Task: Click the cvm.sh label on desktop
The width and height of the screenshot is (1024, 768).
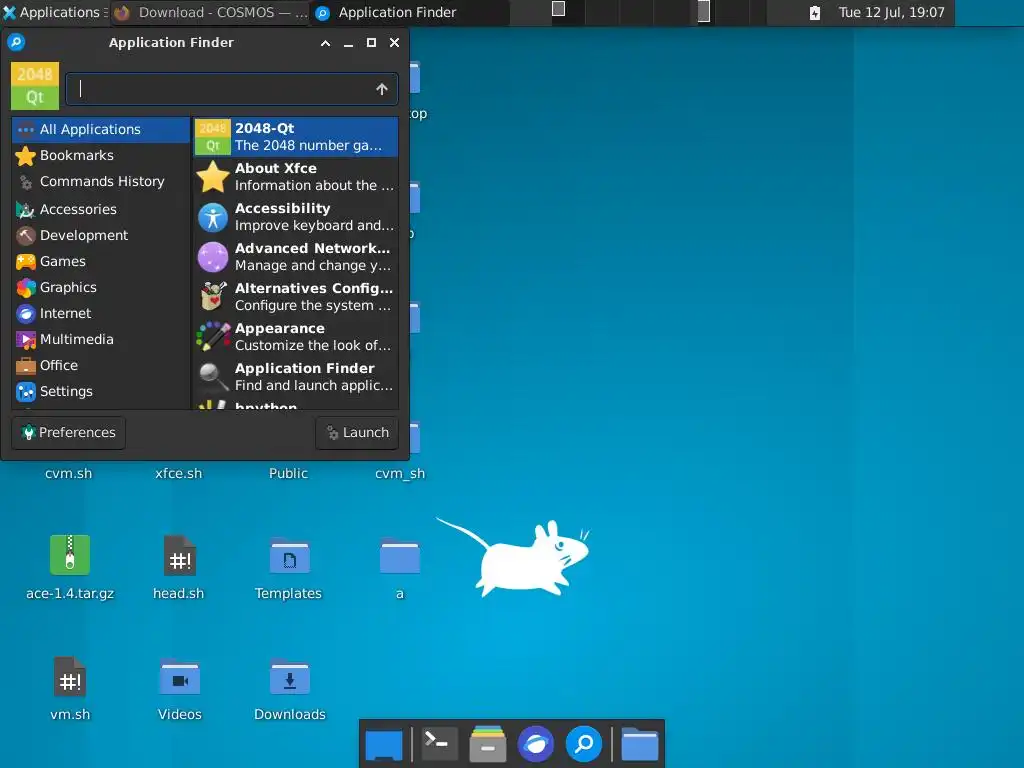Action: pos(69,473)
